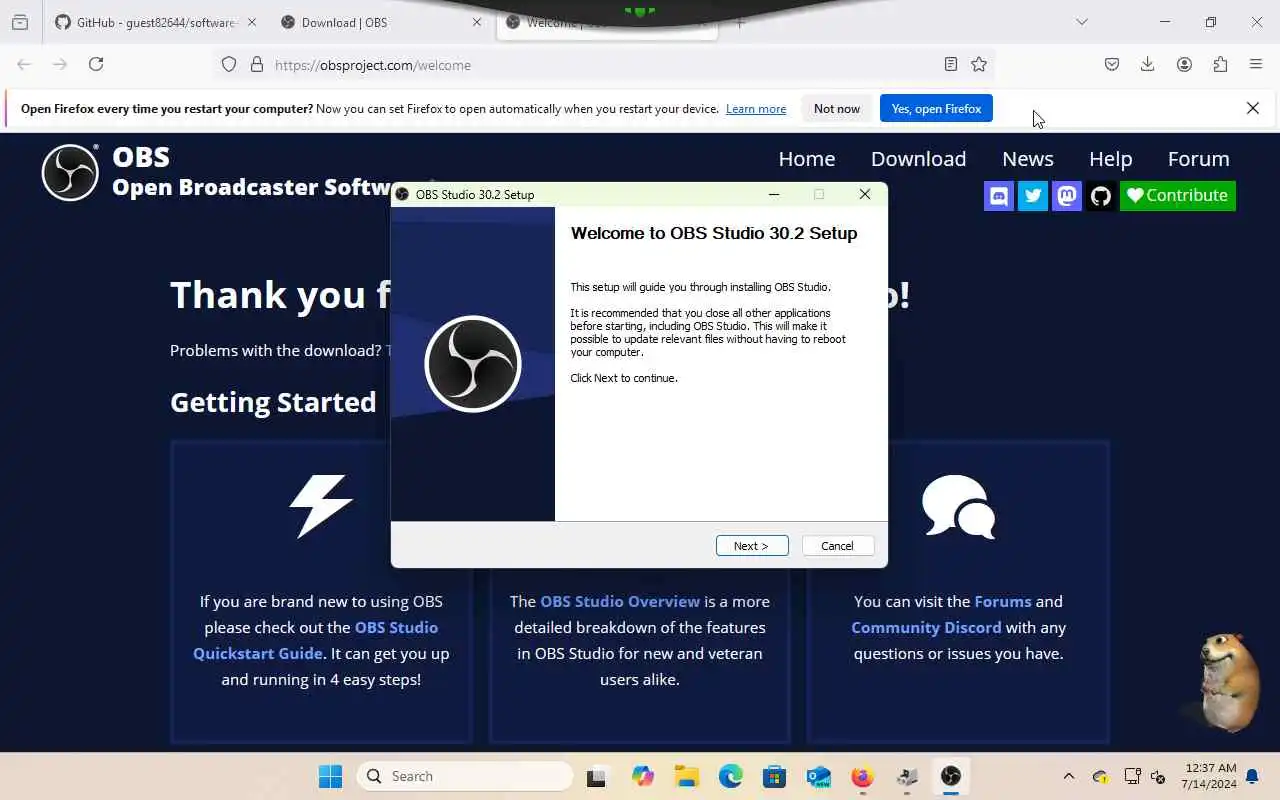
Task: Open the tracking protection shield icon
Action: [x=229, y=64]
